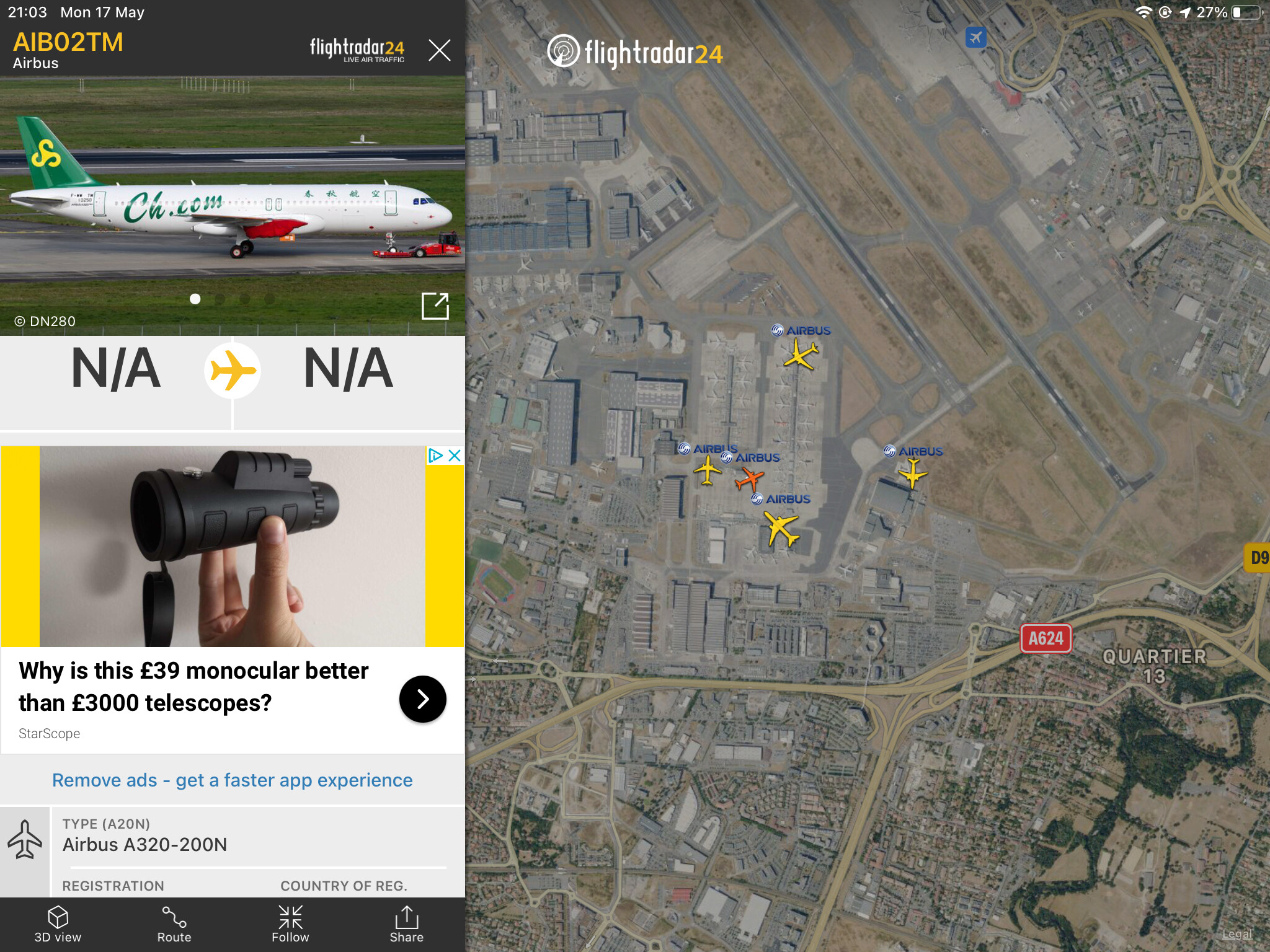Screen dimensions: 1270x952
Task: Close the AIB02TM flight details panel
Action: [440, 50]
